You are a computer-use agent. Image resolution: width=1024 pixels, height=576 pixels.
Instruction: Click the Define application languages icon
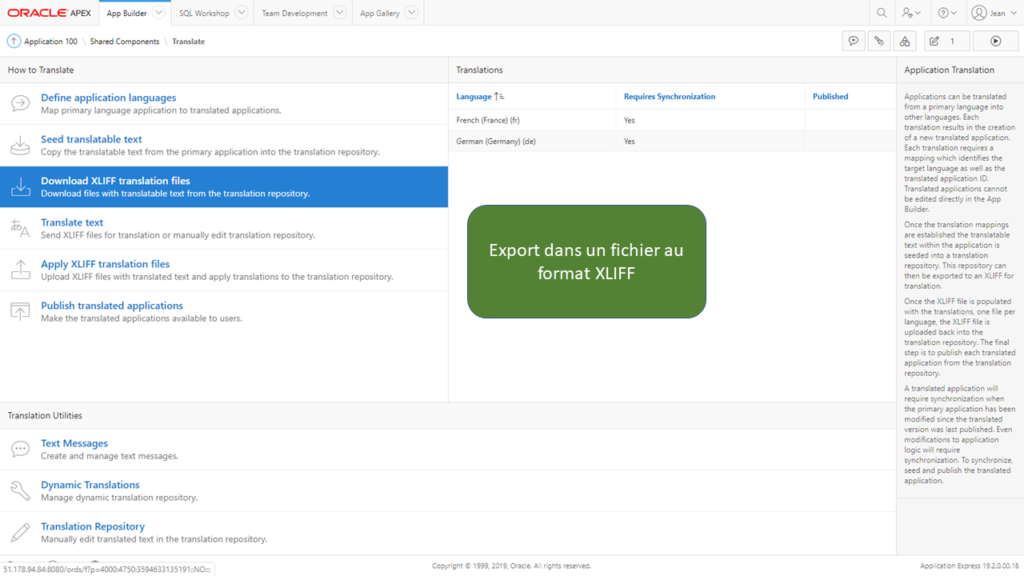click(20, 103)
